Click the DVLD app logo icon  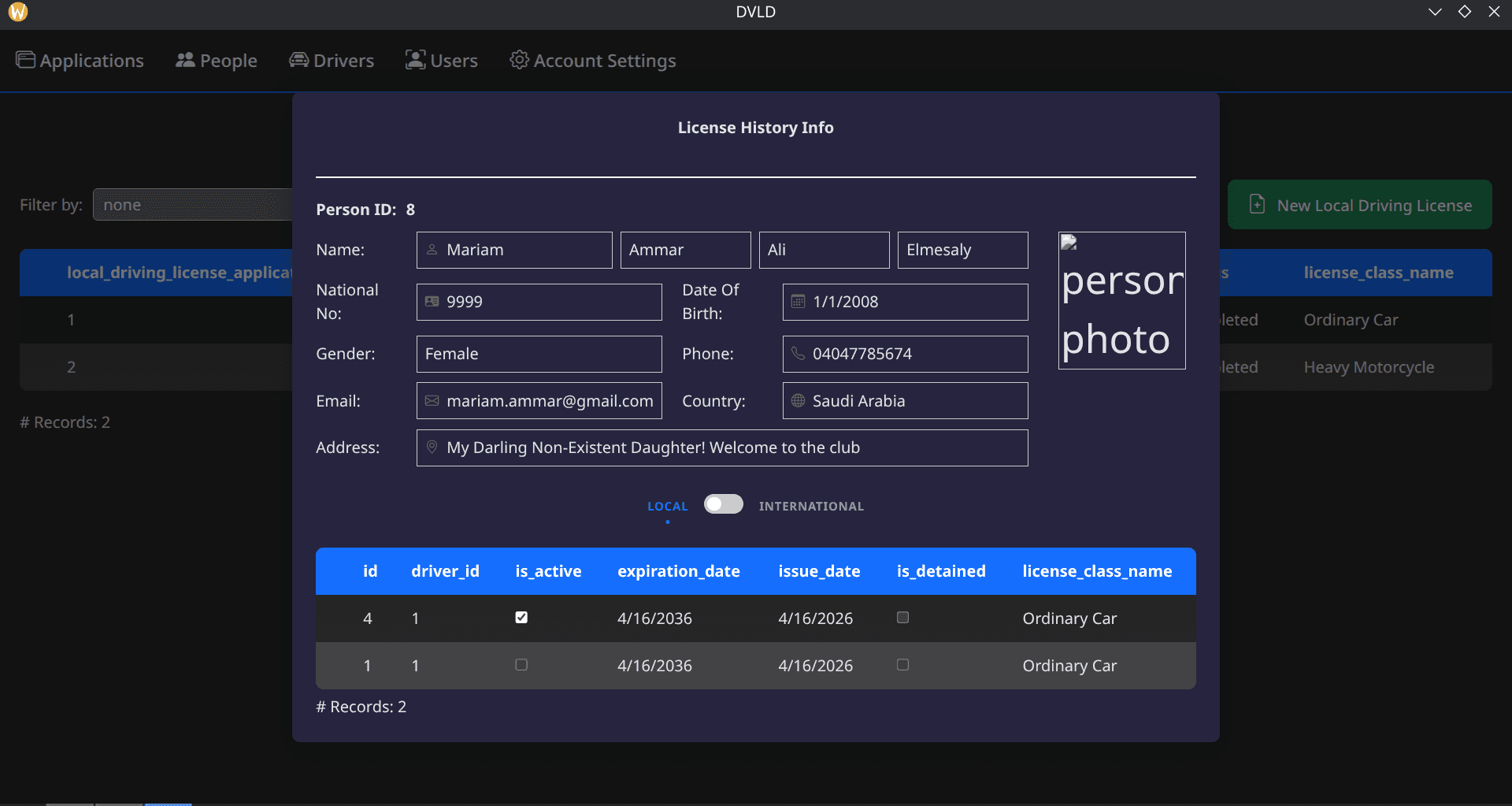pyautogui.click(x=18, y=12)
